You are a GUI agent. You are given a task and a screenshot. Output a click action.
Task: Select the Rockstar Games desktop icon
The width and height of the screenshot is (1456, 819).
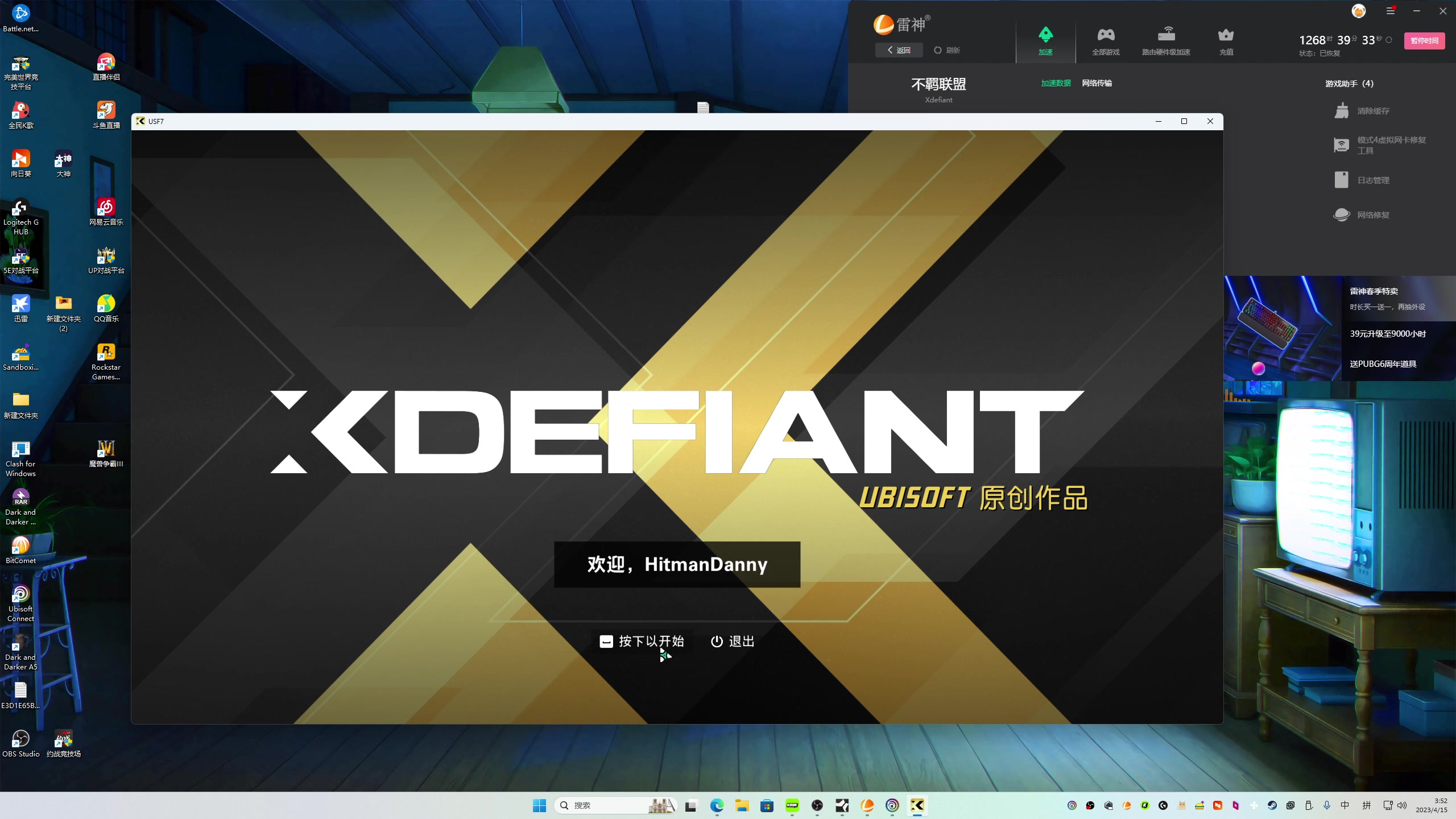106,362
